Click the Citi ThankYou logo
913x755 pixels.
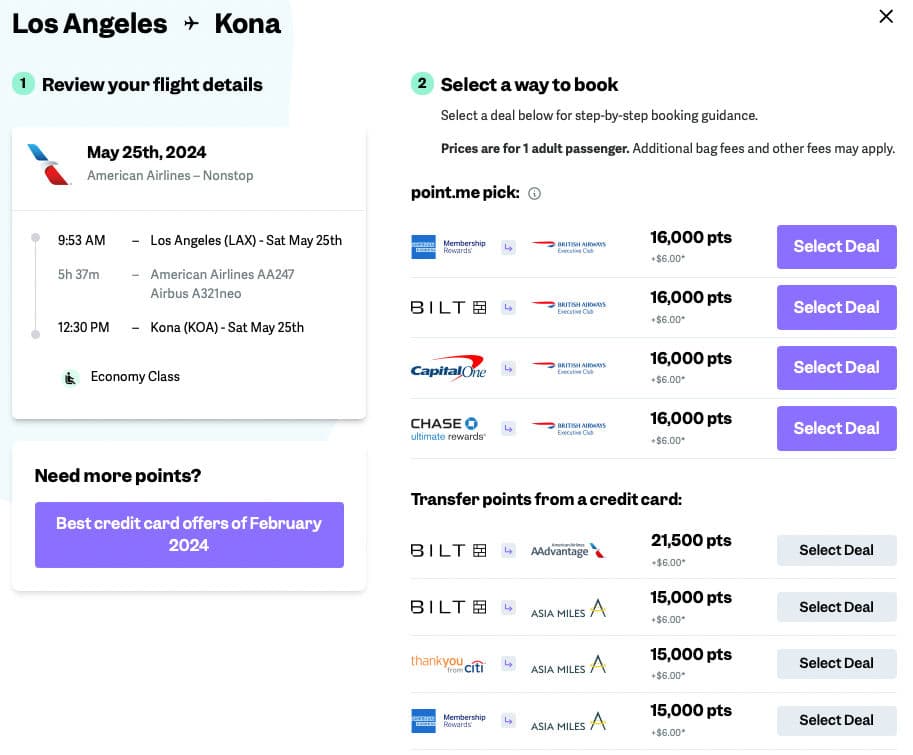[448, 663]
